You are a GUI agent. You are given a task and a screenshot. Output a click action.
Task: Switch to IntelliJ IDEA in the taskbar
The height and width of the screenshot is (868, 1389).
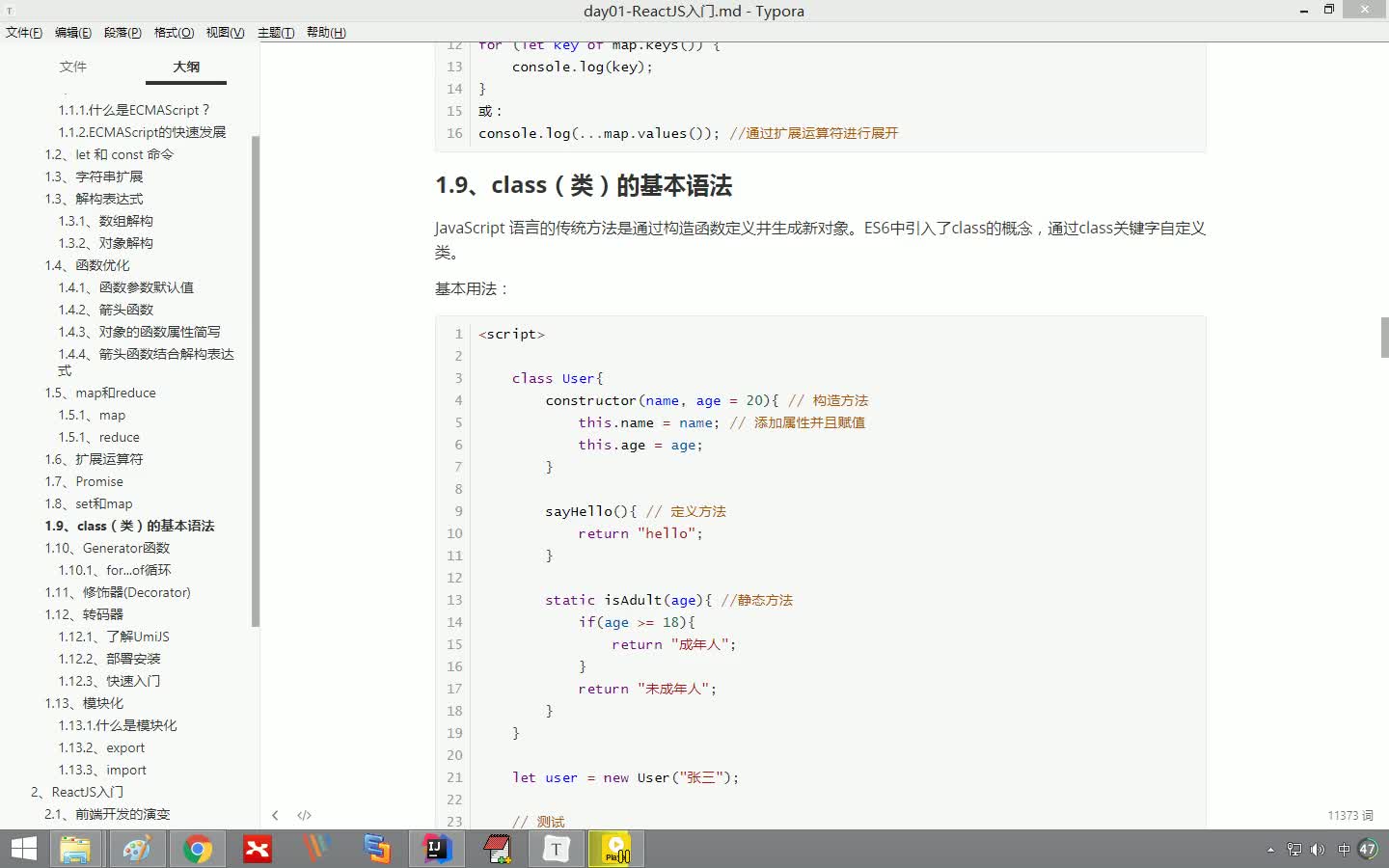click(x=437, y=849)
